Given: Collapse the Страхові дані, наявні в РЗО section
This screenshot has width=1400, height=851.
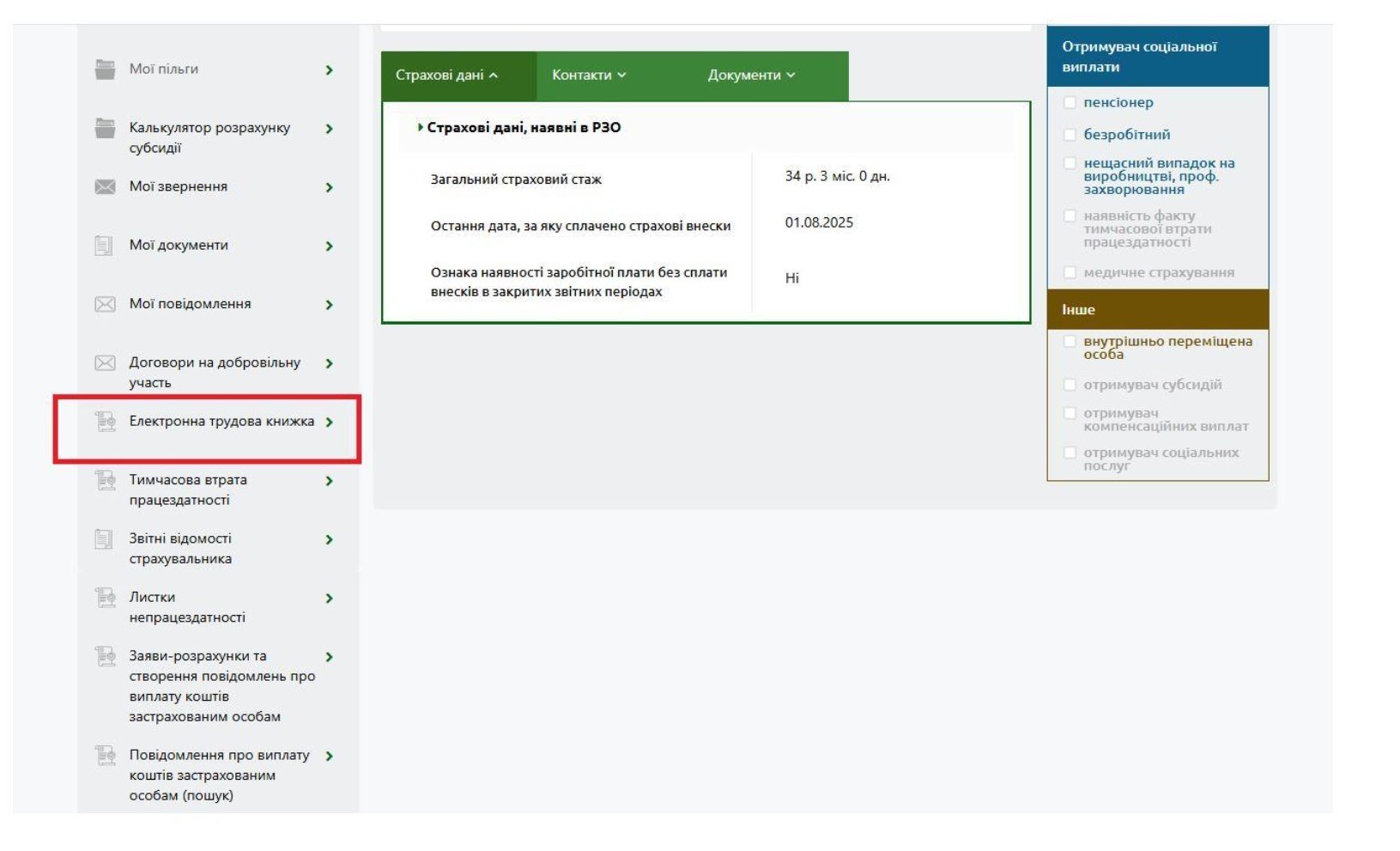Looking at the screenshot, I should click(523, 128).
